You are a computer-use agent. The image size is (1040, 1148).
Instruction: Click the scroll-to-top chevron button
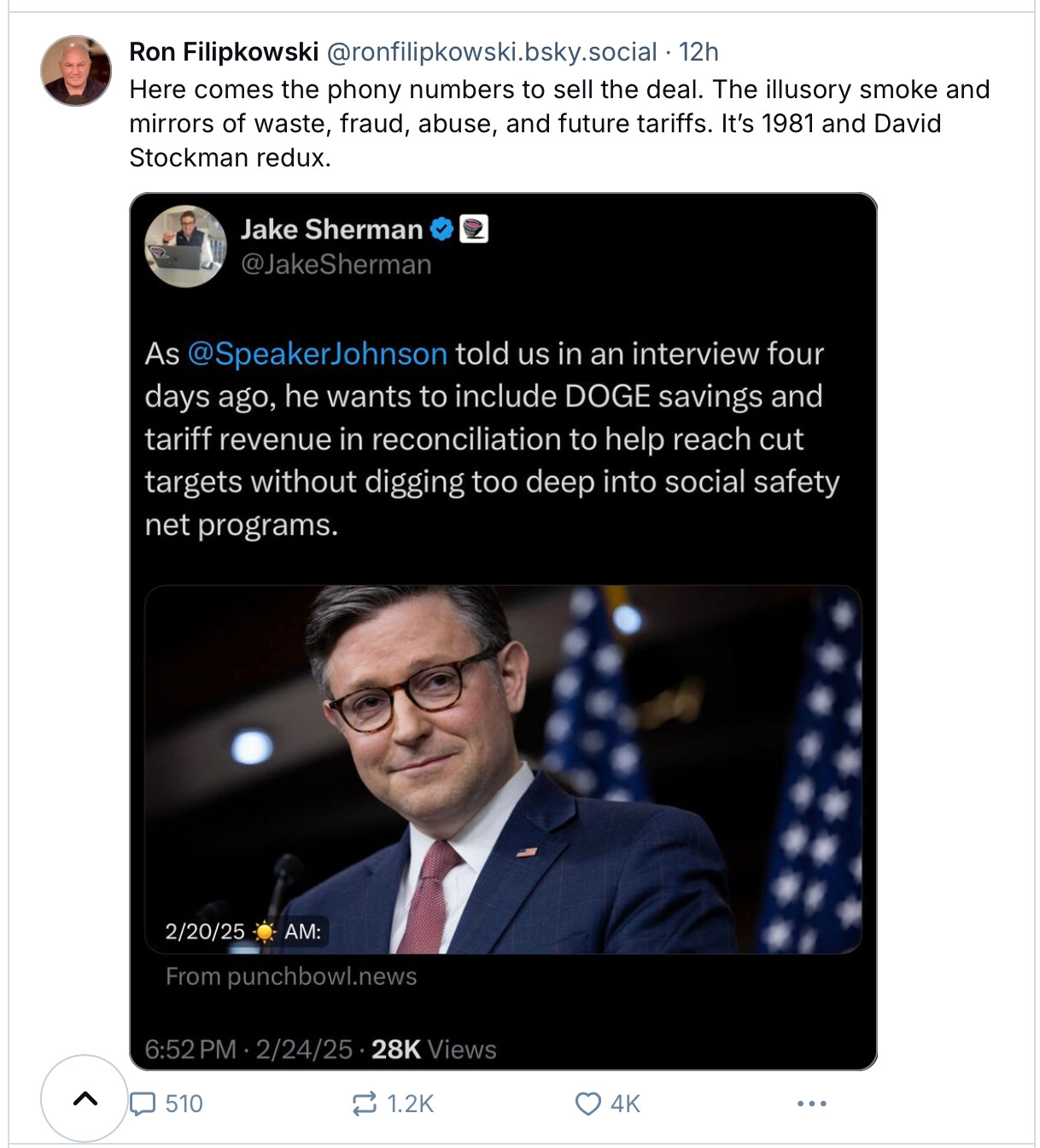click(85, 1098)
